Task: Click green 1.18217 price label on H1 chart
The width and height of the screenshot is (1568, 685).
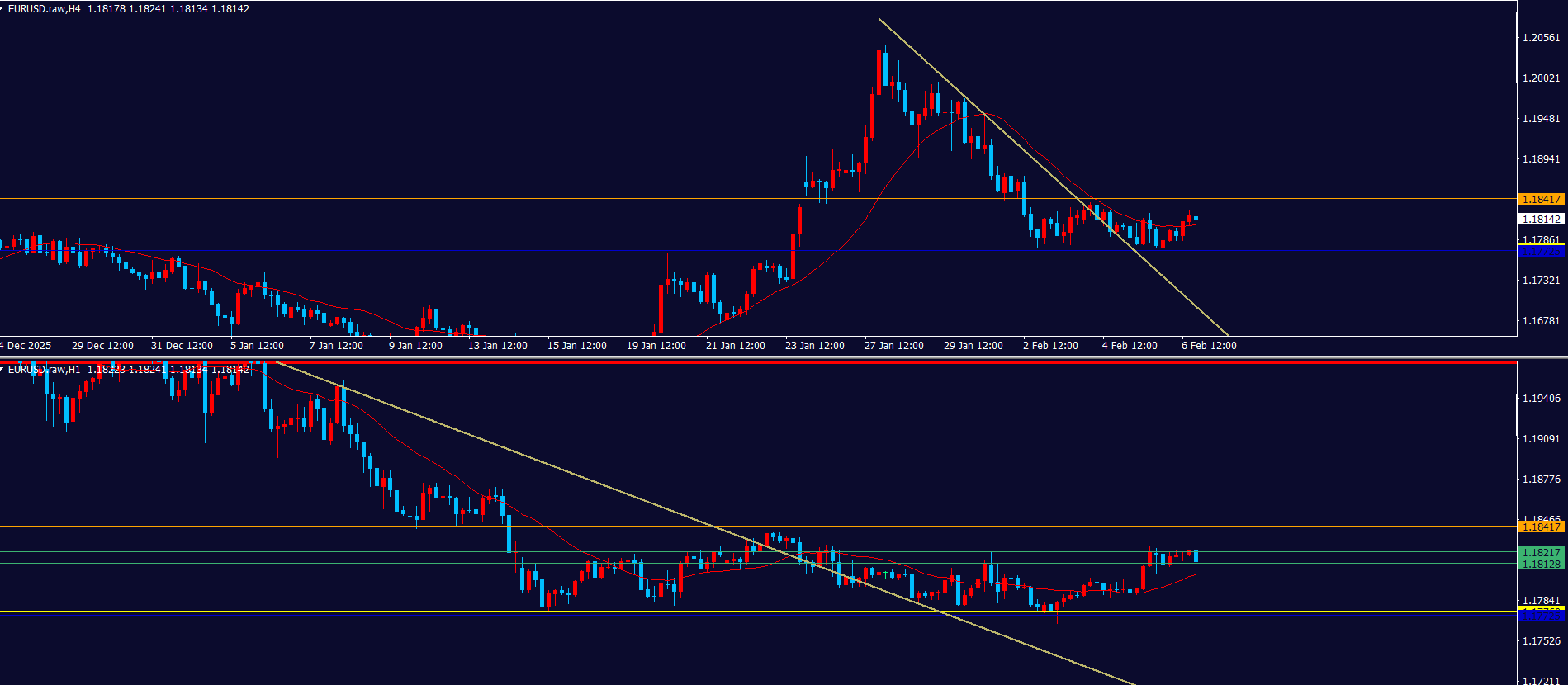Action: coord(1541,552)
